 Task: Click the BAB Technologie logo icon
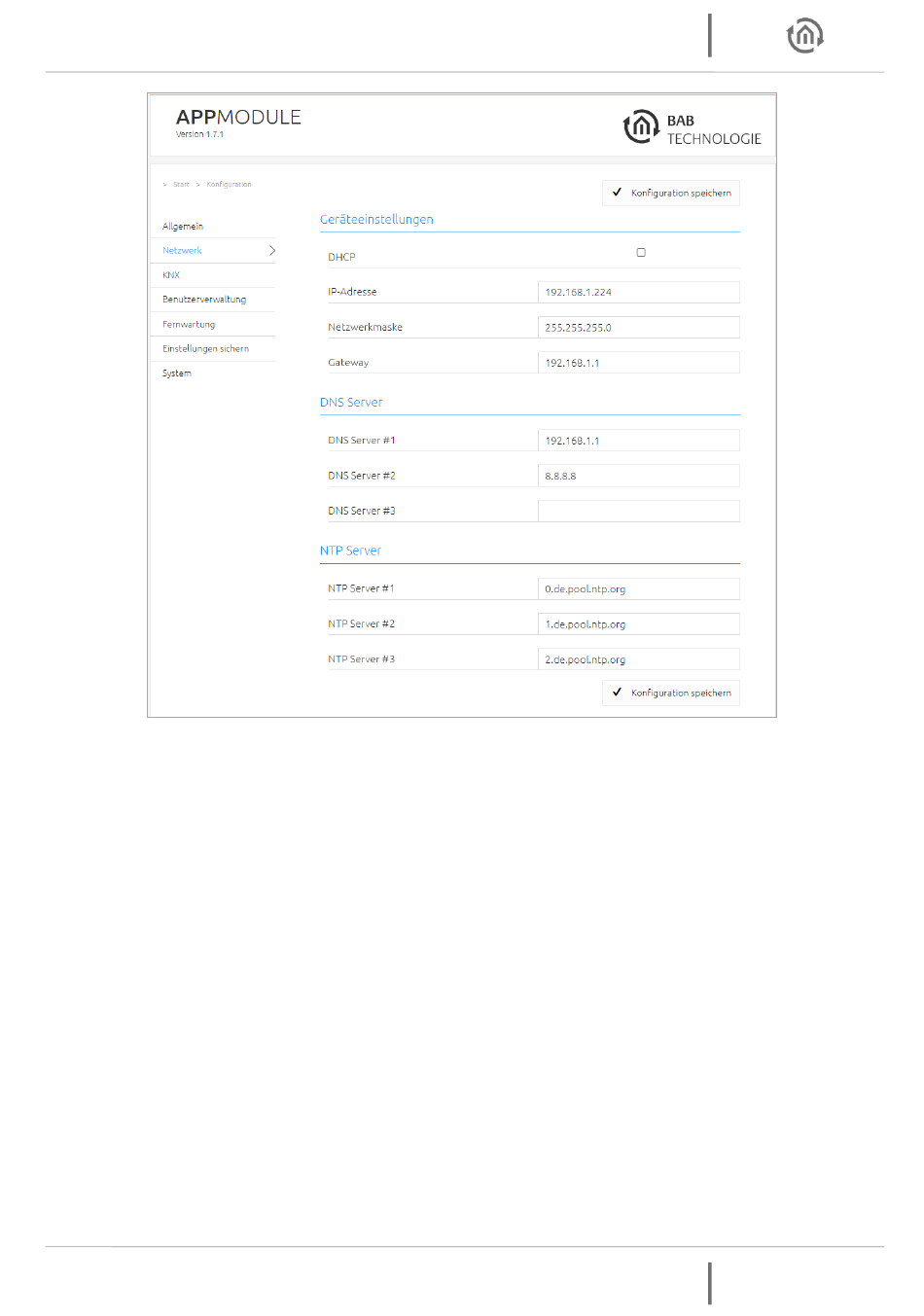(x=641, y=127)
